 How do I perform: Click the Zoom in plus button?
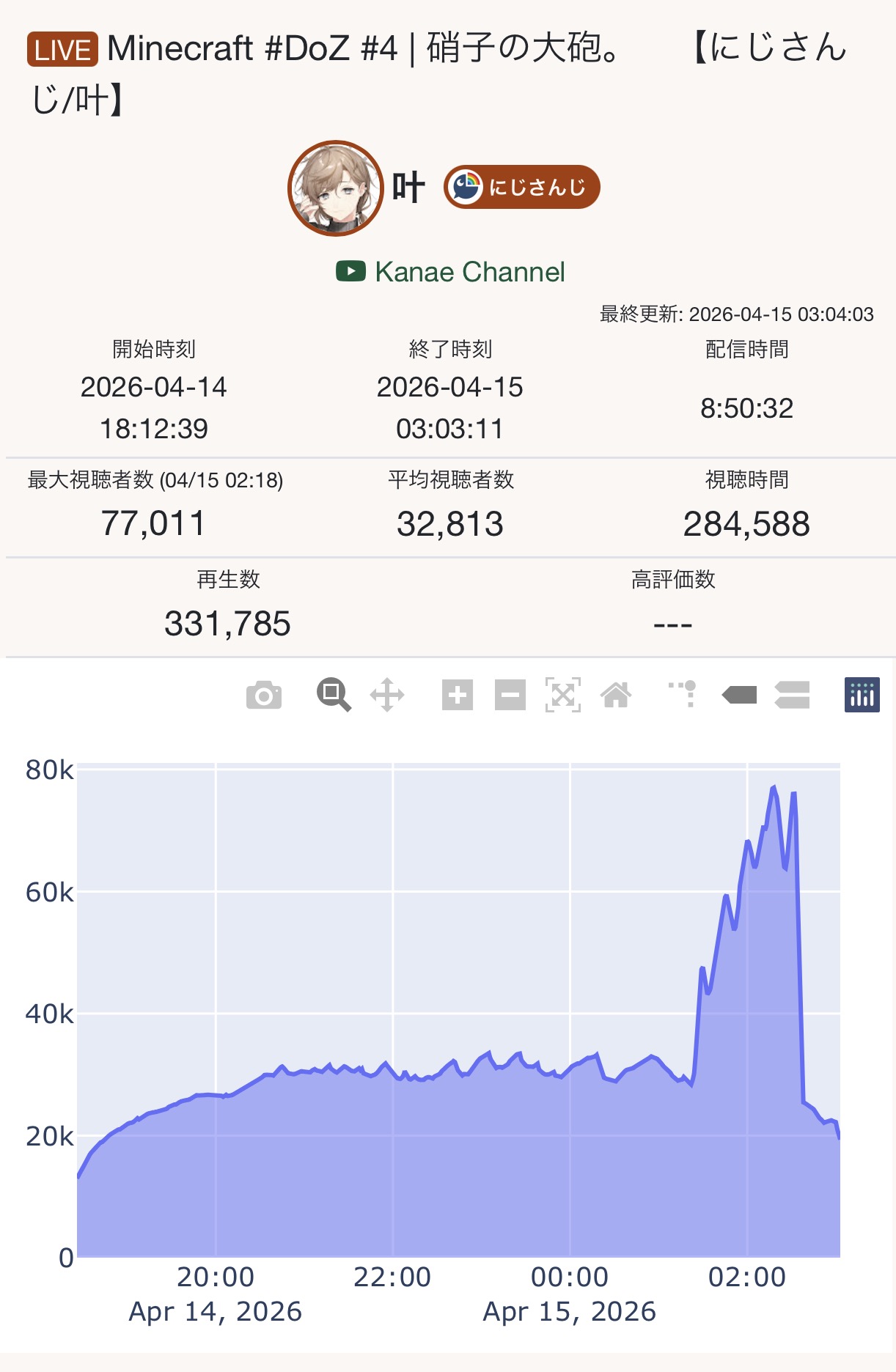pyautogui.click(x=458, y=695)
